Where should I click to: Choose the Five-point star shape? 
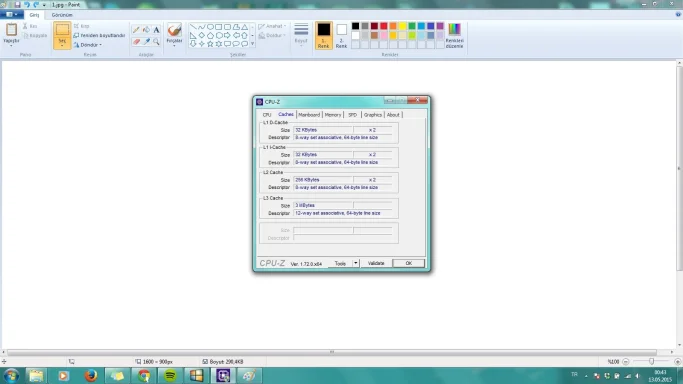(x=210, y=44)
